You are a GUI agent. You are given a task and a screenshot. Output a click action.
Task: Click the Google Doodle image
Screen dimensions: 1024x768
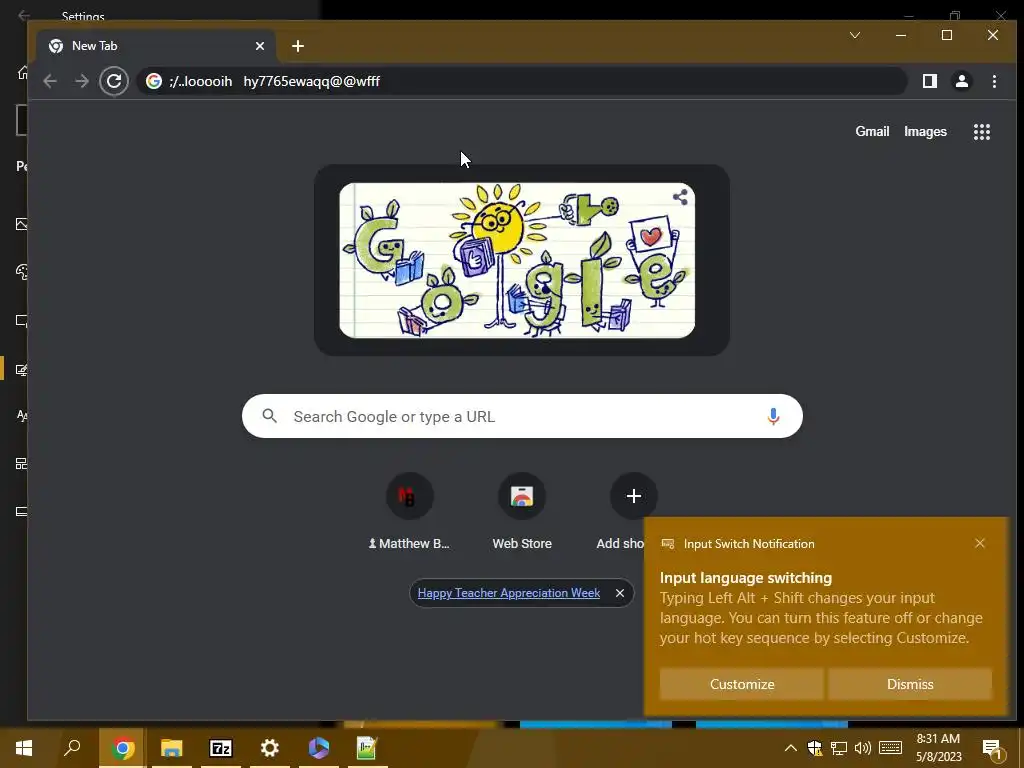(x=517, y=260)
